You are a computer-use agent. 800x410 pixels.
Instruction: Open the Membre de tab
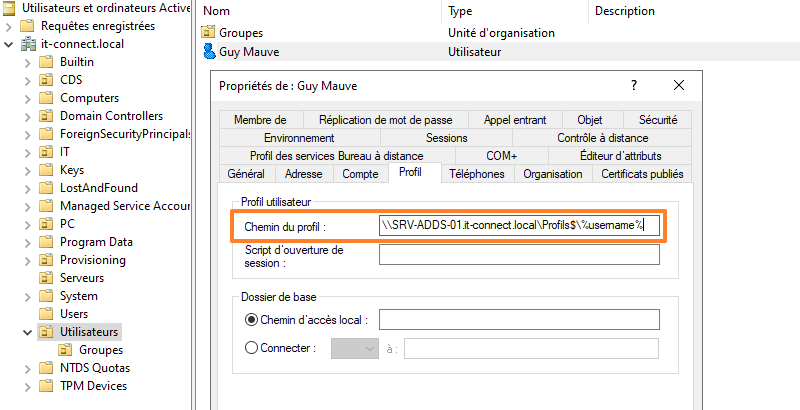pyautogui.click(x=260, y=120)
